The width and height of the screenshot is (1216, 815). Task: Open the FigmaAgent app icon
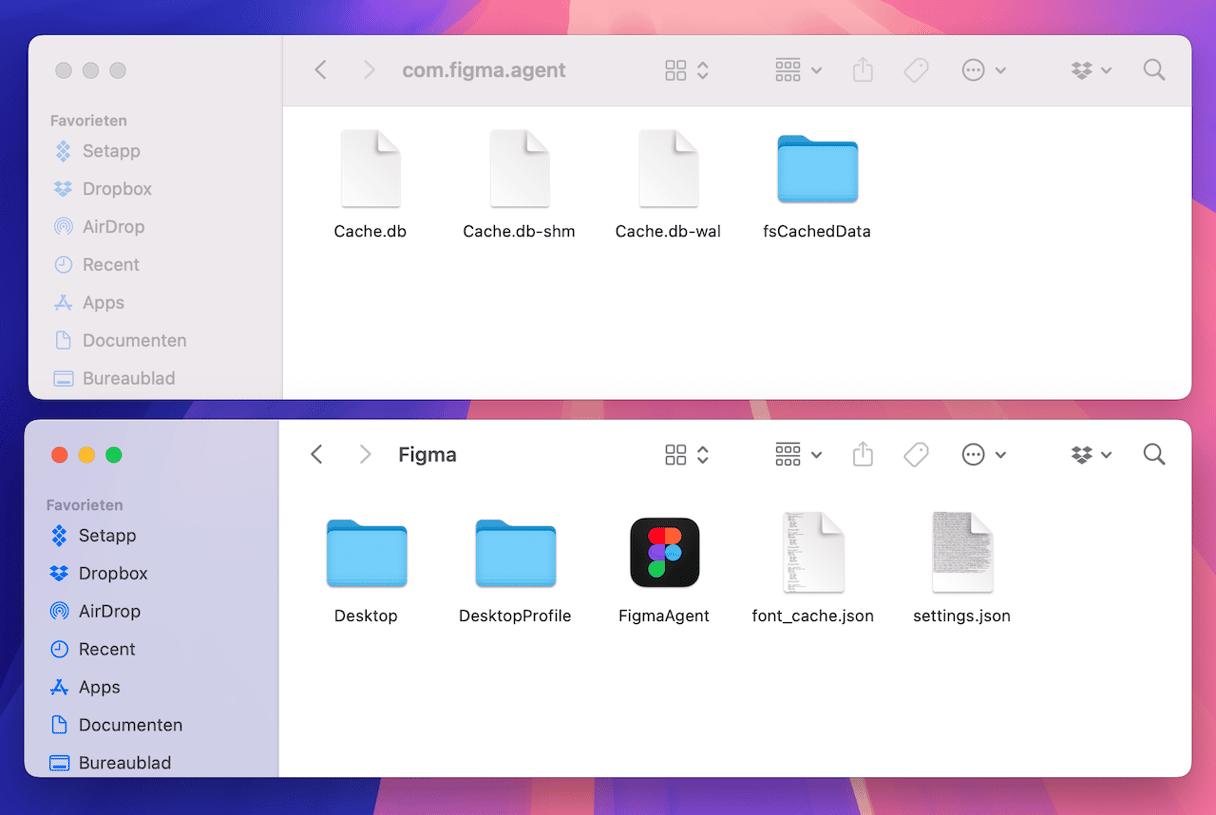click(664, 553)
